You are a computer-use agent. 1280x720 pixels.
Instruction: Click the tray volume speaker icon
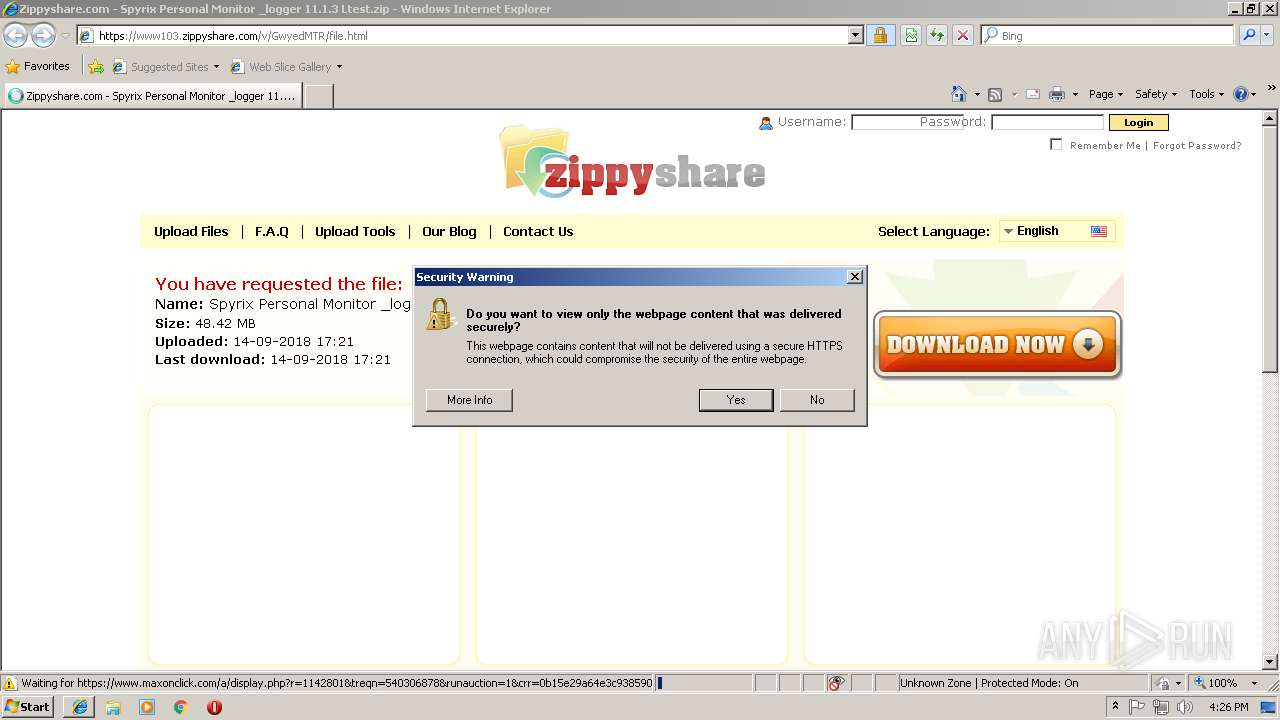(x=1185, y=707)
